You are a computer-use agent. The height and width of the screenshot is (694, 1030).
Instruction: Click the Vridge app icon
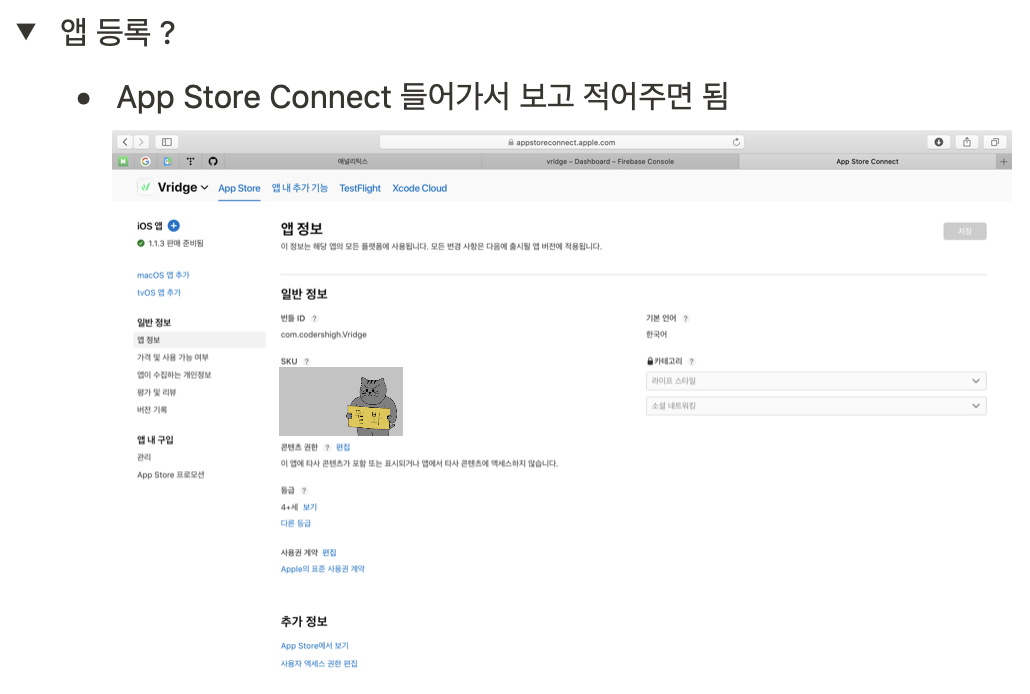(x=145, y=187)
